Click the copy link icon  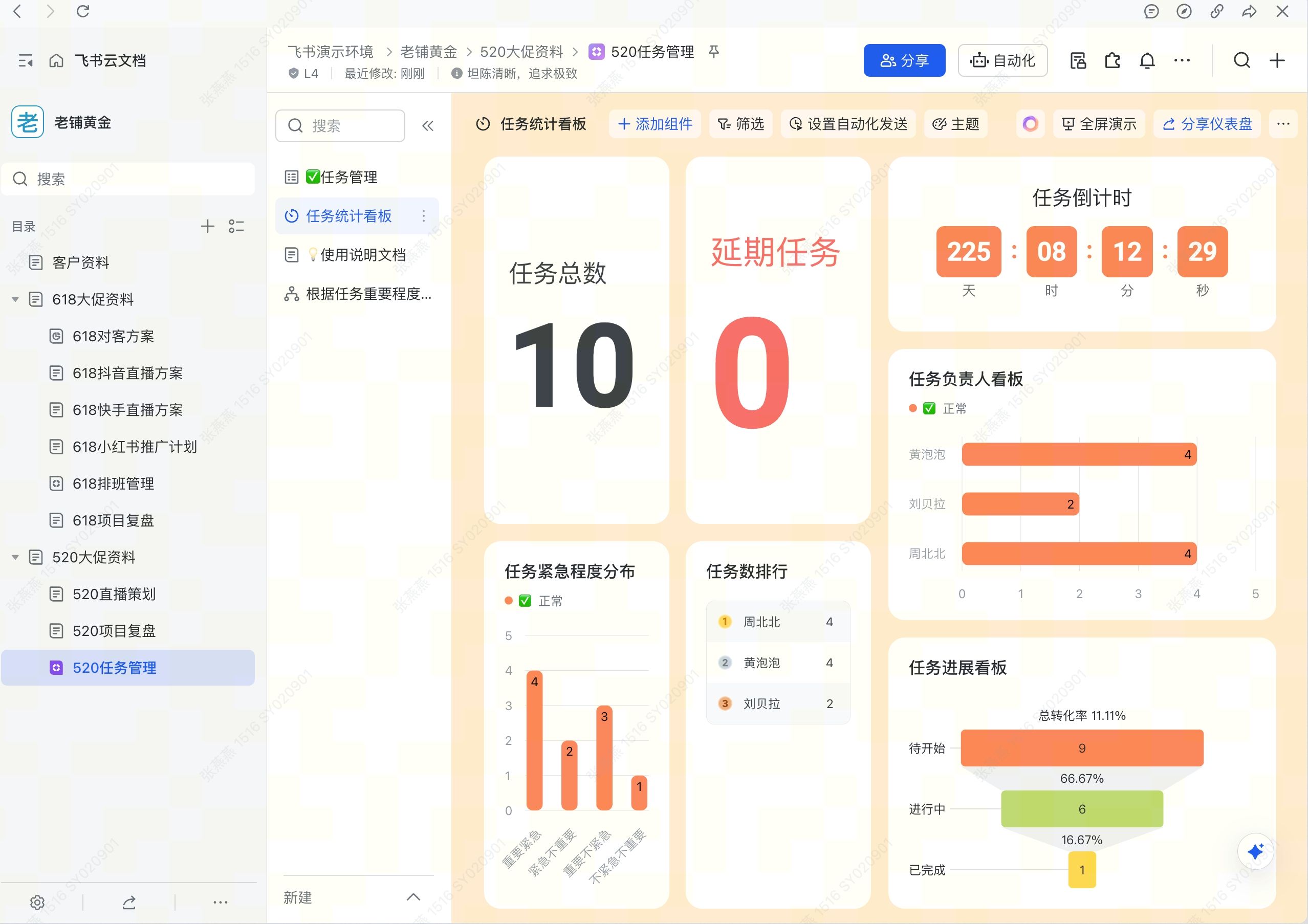pos(1217,11)
